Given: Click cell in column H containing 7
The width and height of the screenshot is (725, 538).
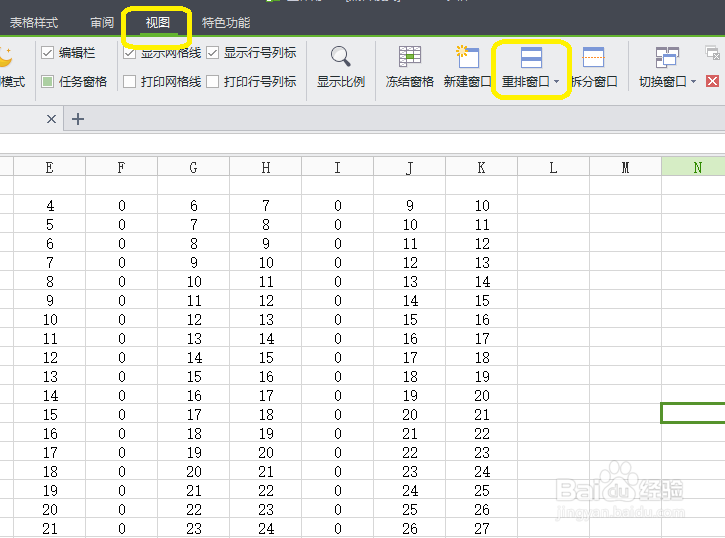Looking at the screenshot, I should 266,205.
